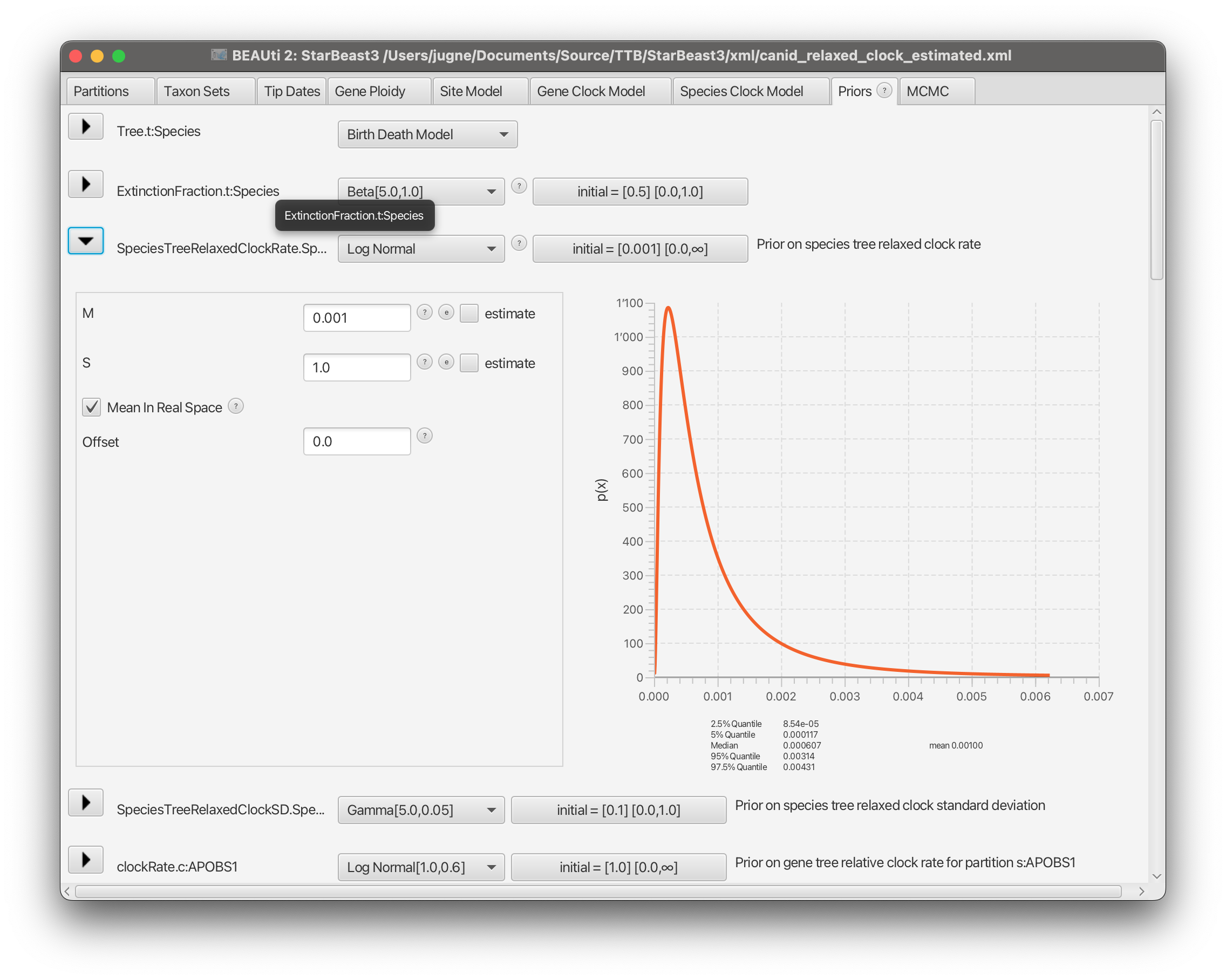
Task: Click the 'e' edit icon beside M
Action: pos(446,312)
